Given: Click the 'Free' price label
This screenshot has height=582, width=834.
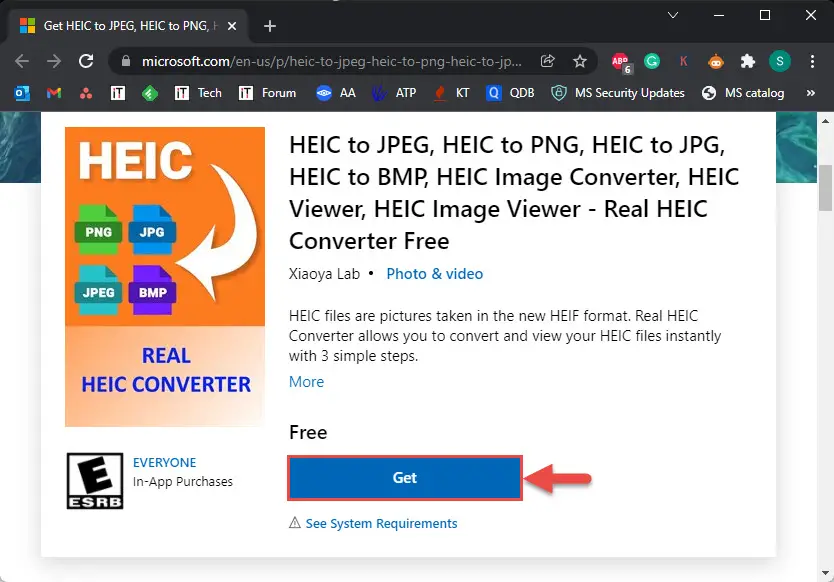Looking at the screenshot, I should 308,432.
